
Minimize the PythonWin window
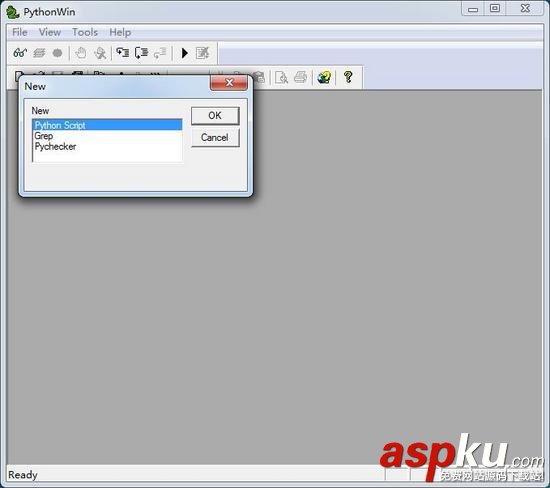click(x=473, y=9)
